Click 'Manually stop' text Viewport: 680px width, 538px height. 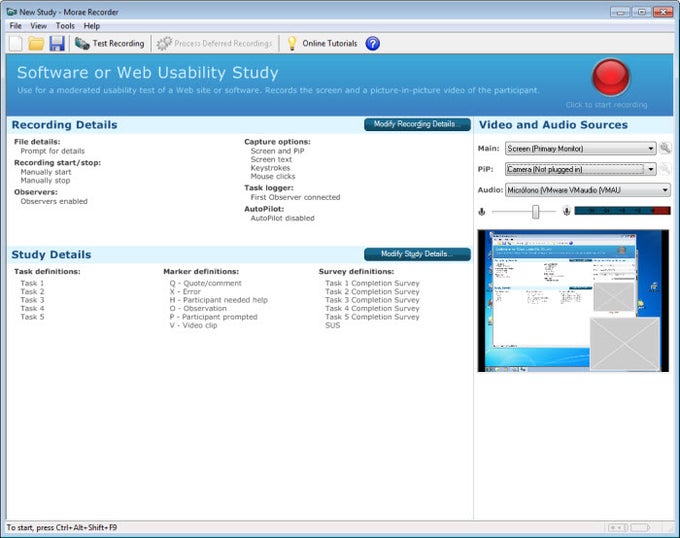[x=45, y=180]
